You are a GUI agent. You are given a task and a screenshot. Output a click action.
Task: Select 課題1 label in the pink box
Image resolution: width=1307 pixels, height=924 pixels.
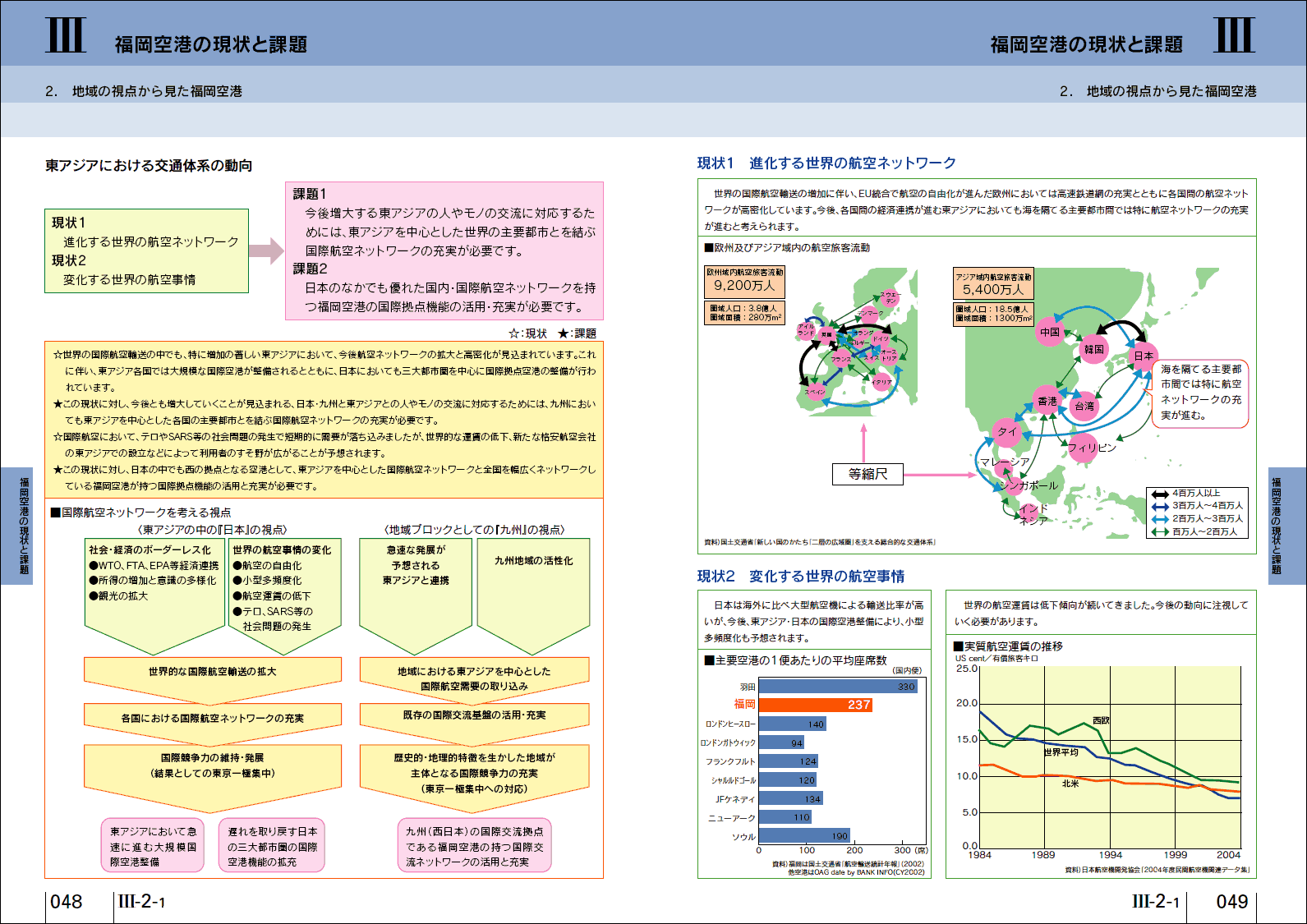click(x=310, y=194)
